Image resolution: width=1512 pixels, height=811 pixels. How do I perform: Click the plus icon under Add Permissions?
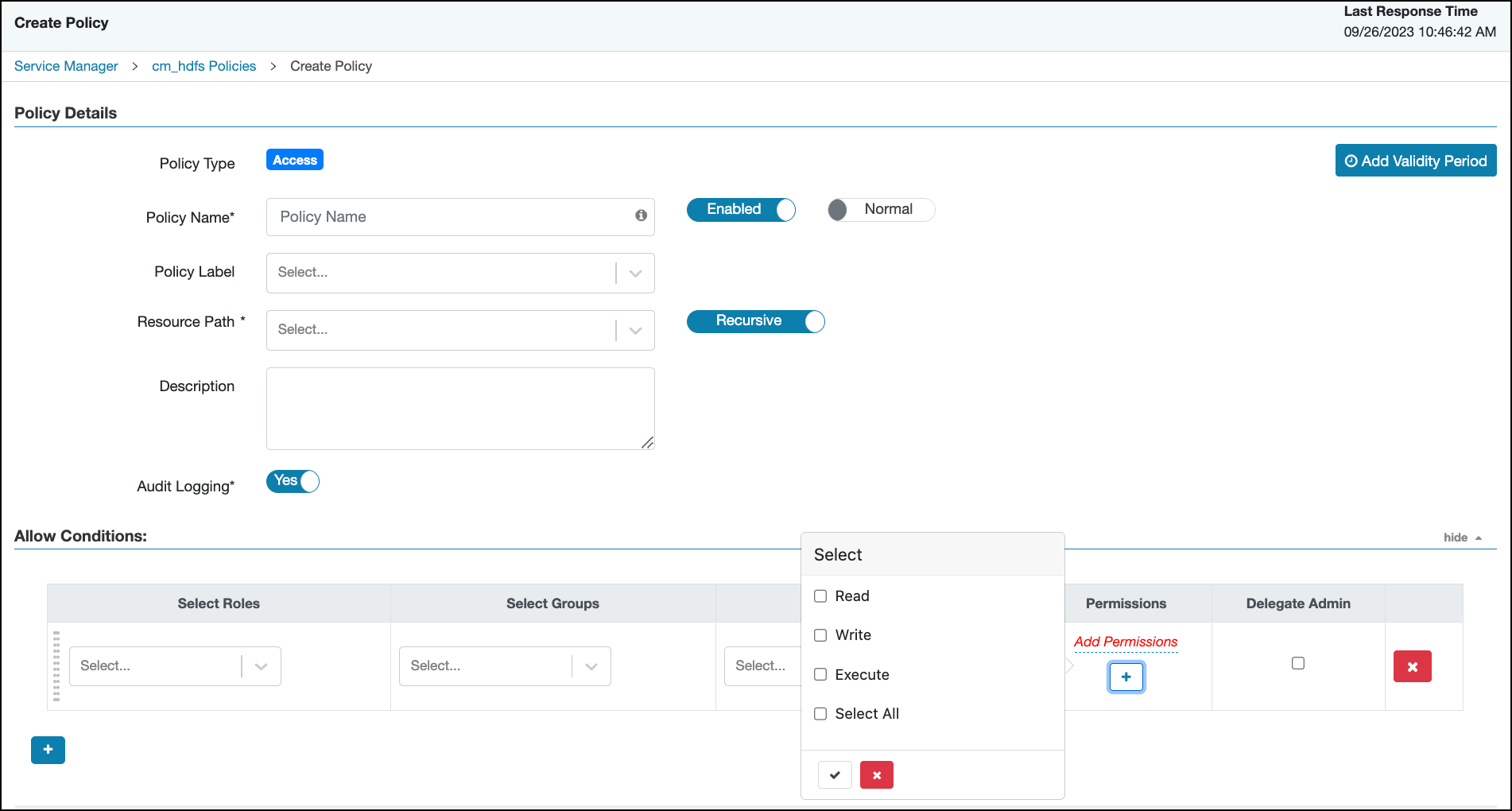click(1126, 677)
